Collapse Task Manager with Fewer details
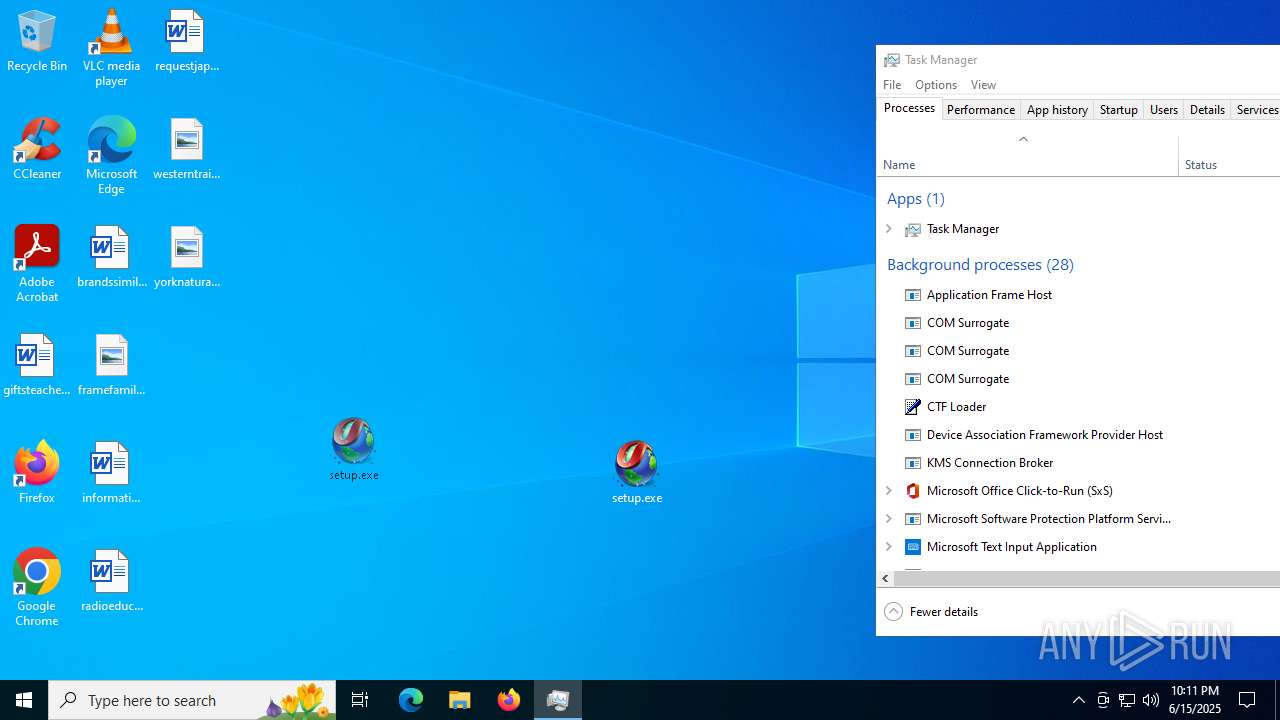The width and height of the screenshot is (1280, 720). tap(931, 612)
